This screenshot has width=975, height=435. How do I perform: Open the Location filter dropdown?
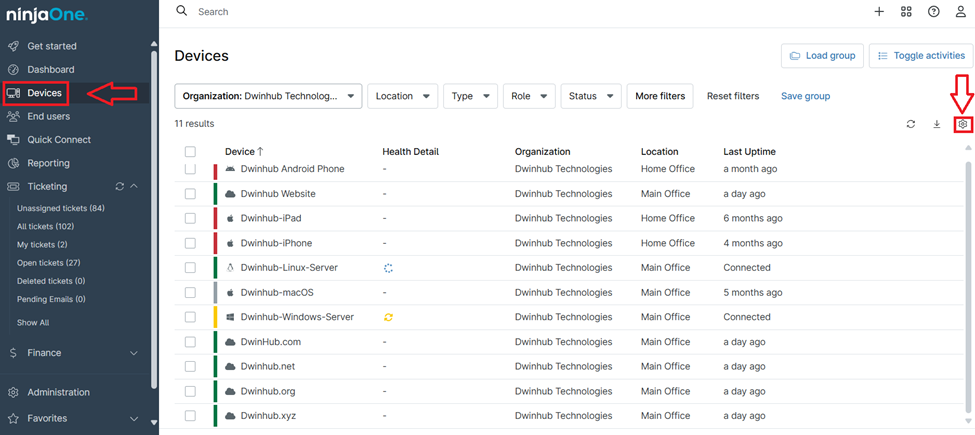(403, 96)
